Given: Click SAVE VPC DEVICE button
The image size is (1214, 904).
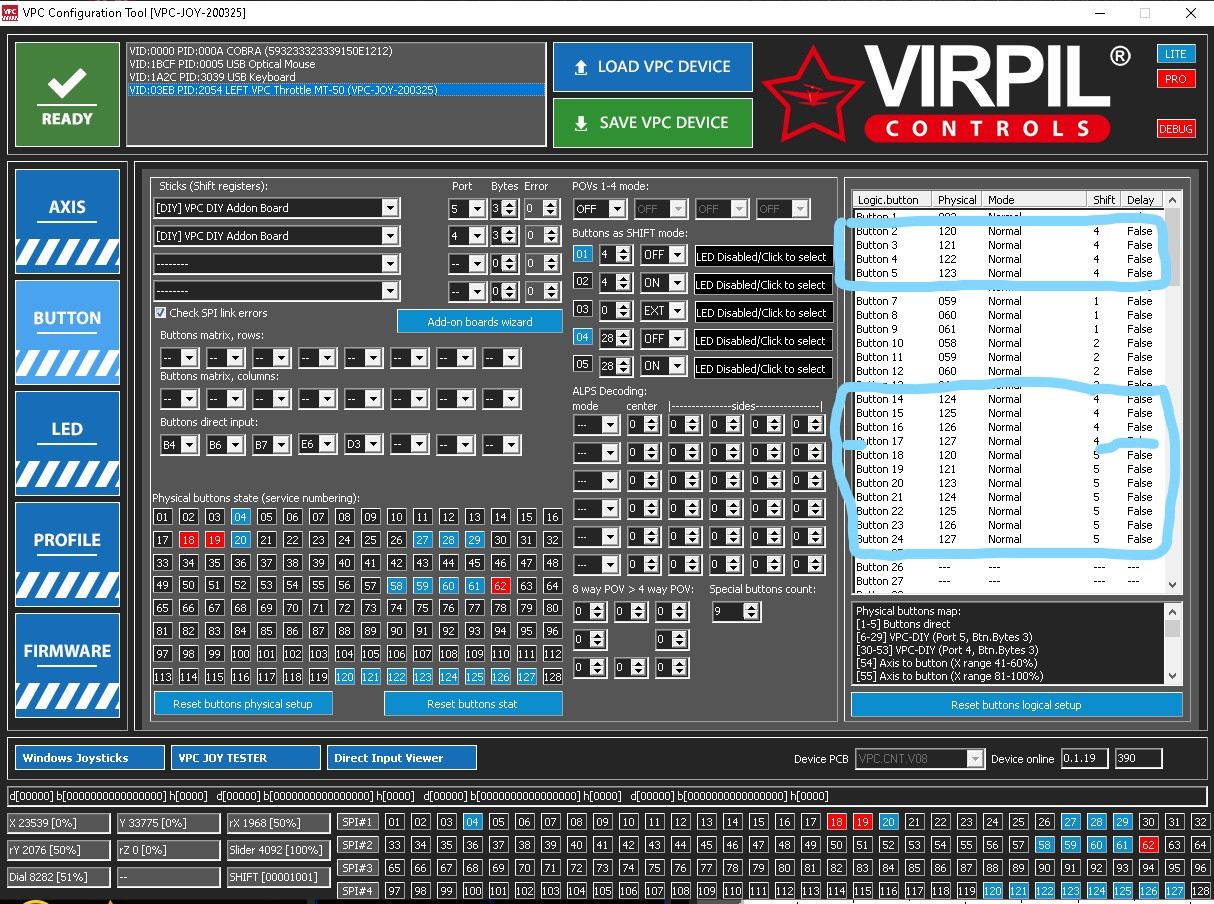Looking at the screenshot, I should (x=652, y=123).
